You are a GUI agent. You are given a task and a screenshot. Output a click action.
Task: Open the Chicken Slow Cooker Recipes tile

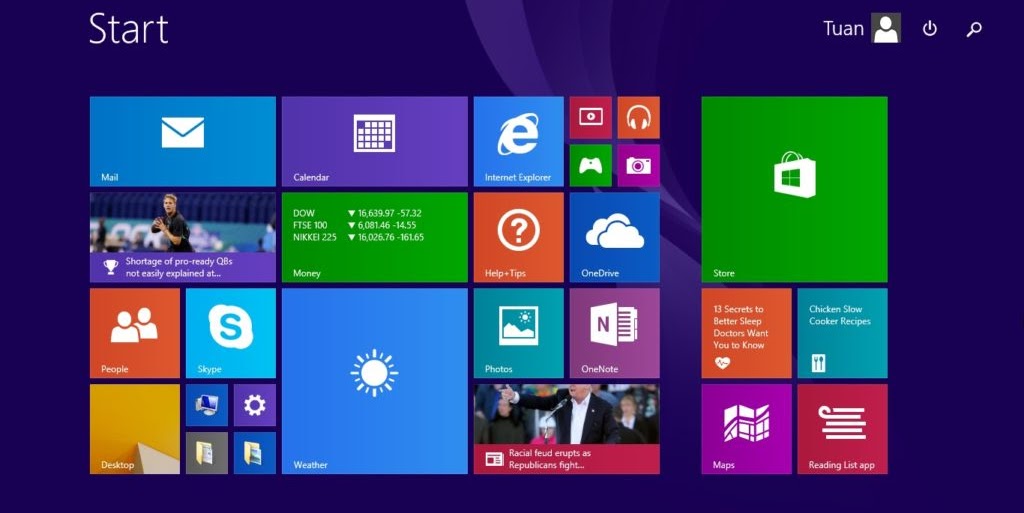click(842, 334)
